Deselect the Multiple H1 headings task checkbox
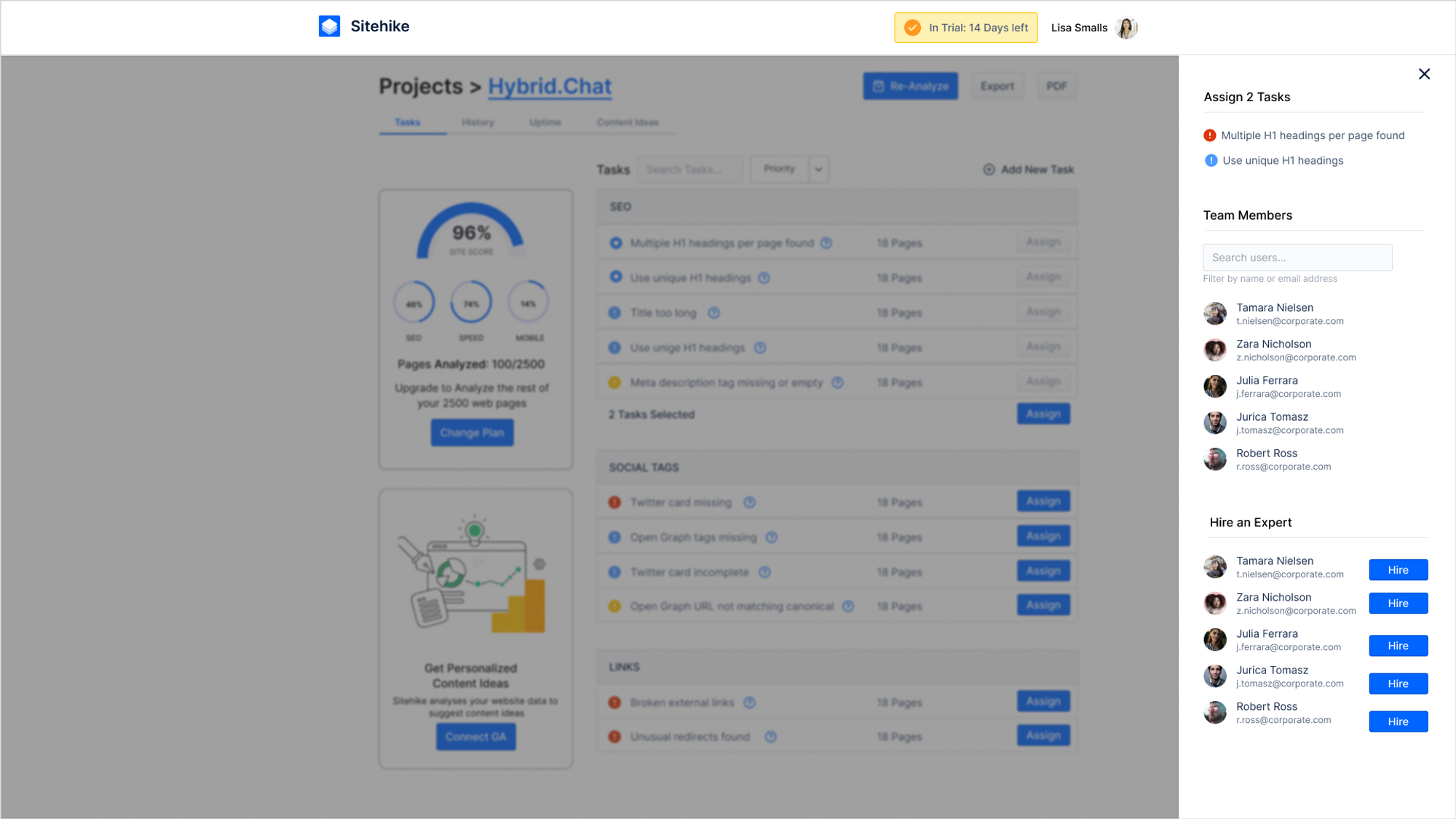Image resolution: width=1456 pixels, height=819 pixels. 616,243
